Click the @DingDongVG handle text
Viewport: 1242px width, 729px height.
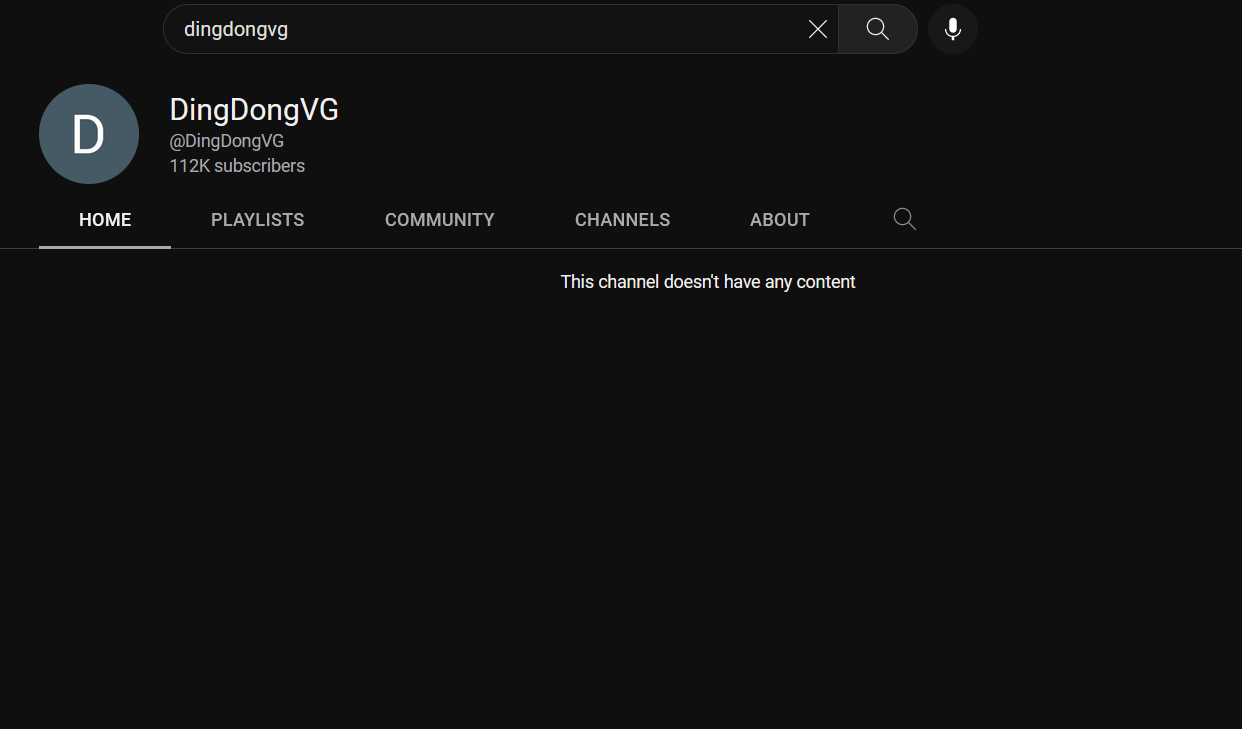pos(227,141)
